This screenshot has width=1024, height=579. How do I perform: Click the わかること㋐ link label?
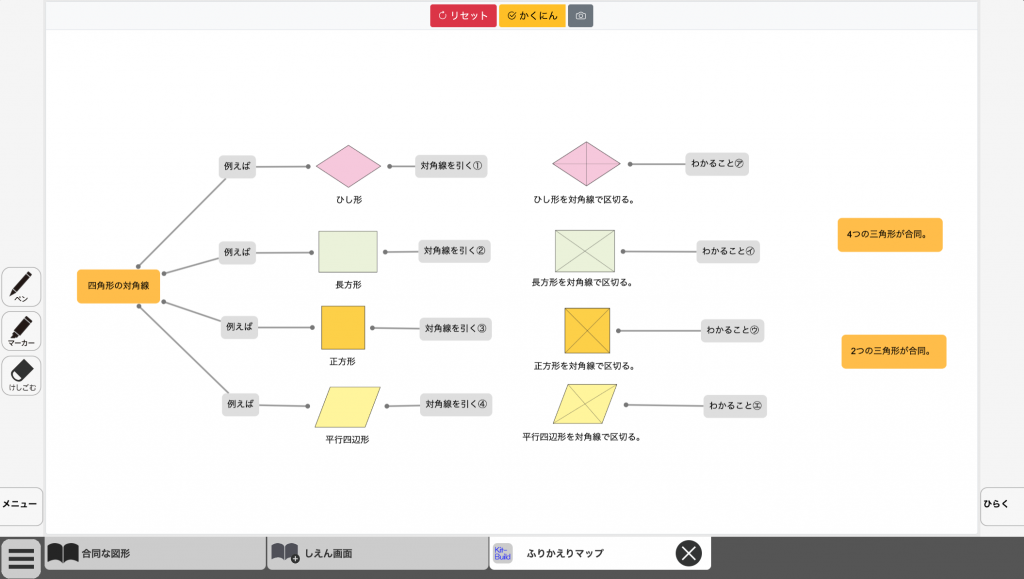[717, 164]
